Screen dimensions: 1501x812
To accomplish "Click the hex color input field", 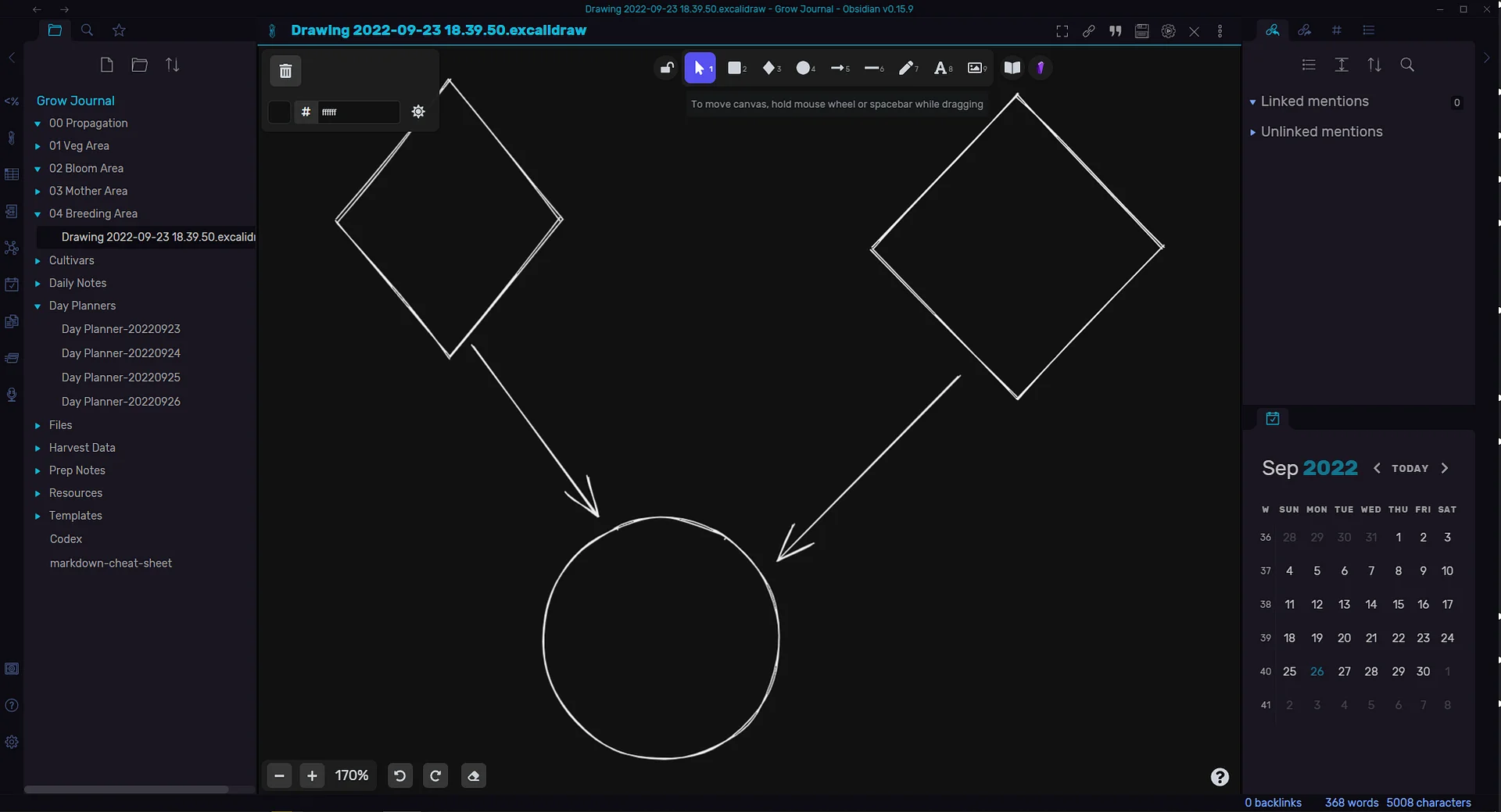I will tap(359, 112).
